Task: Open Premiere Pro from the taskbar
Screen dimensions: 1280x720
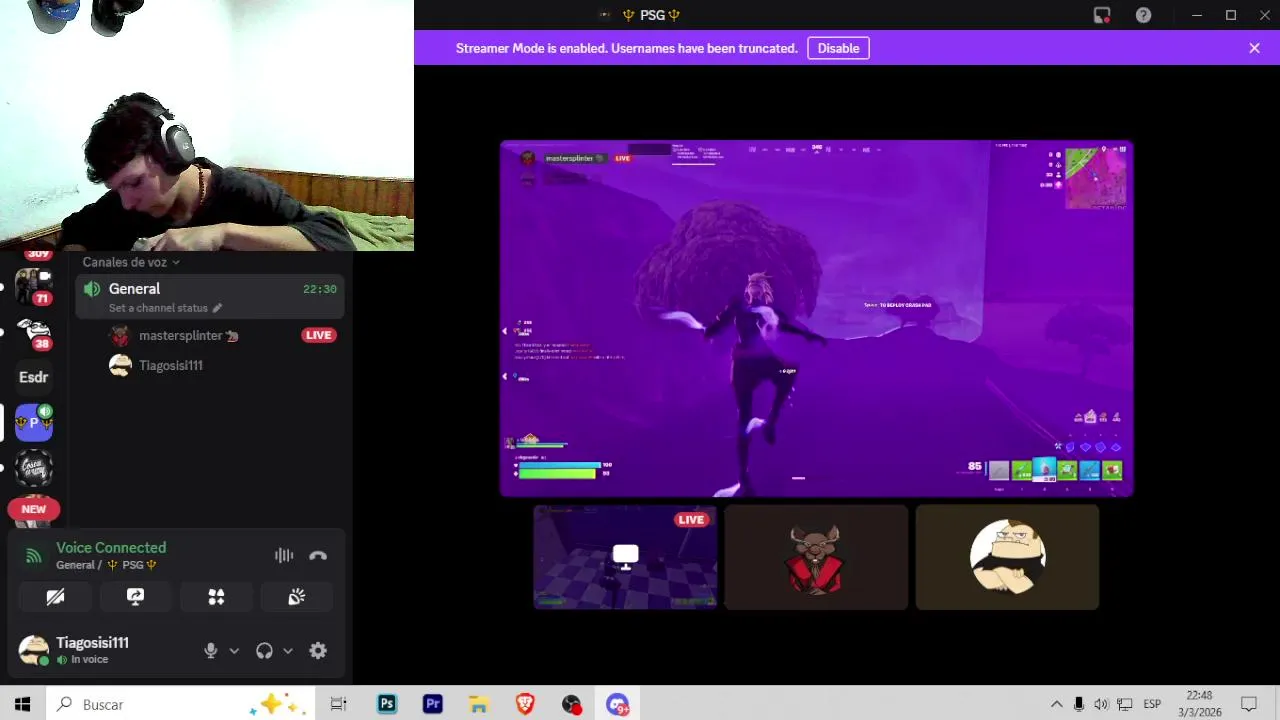Action: (432, 704)
